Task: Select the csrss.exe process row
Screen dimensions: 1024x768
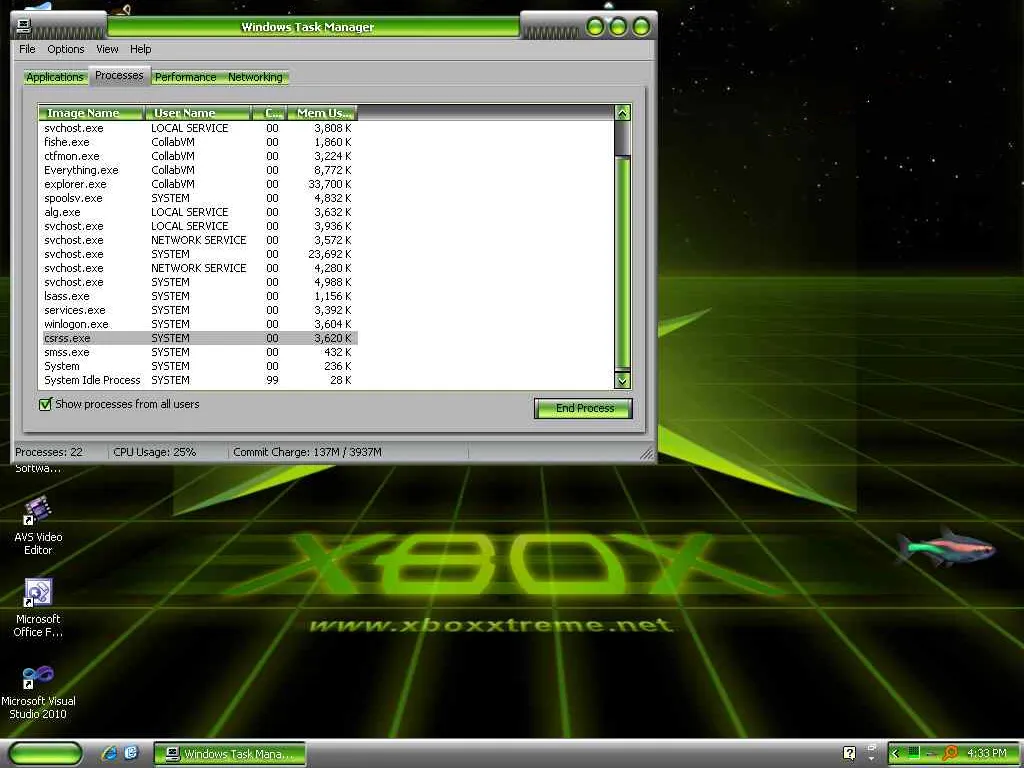Action: pyautogui.click(x=198, y=338)
